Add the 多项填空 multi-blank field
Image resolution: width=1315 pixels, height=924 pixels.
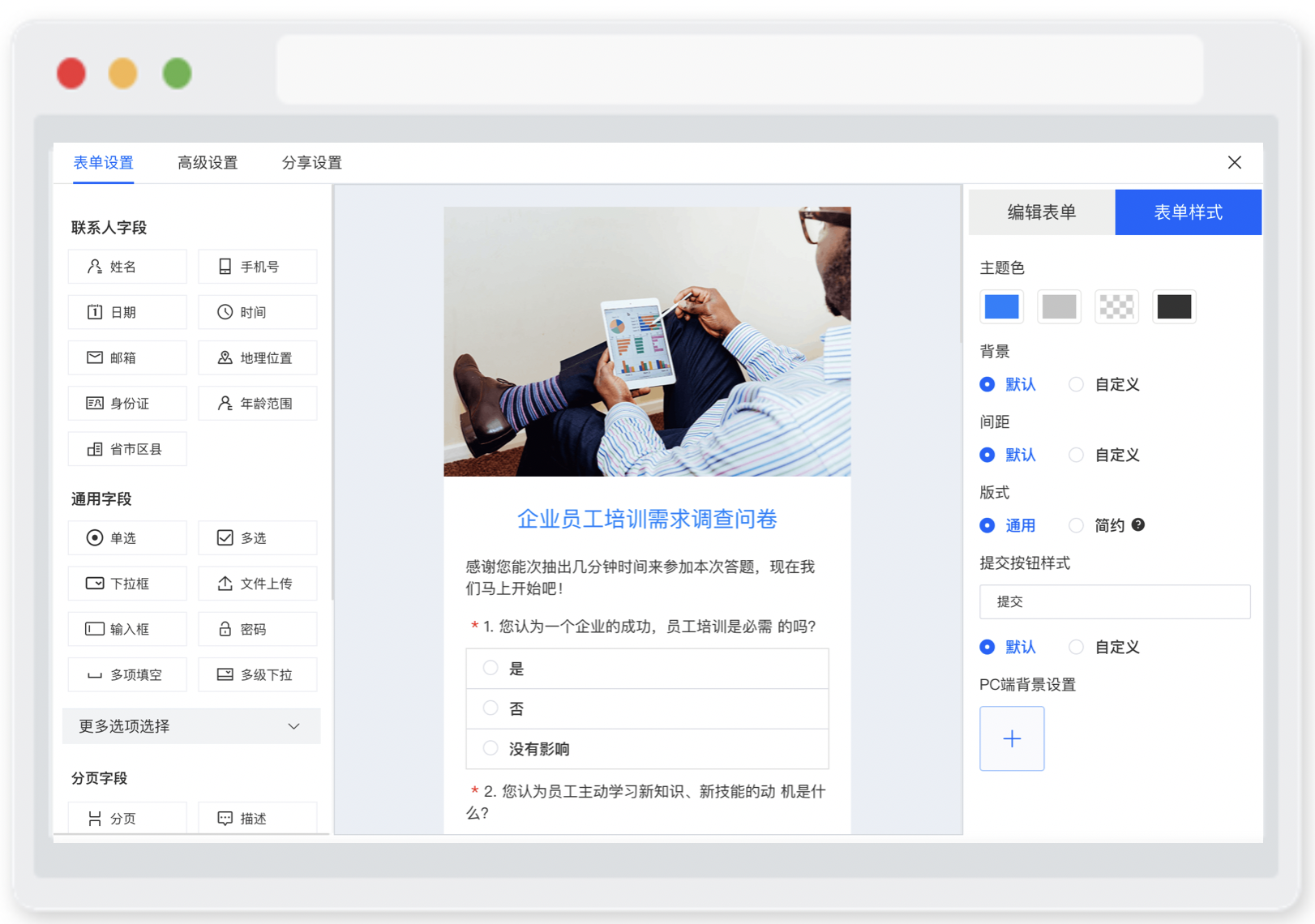[127, 674]
